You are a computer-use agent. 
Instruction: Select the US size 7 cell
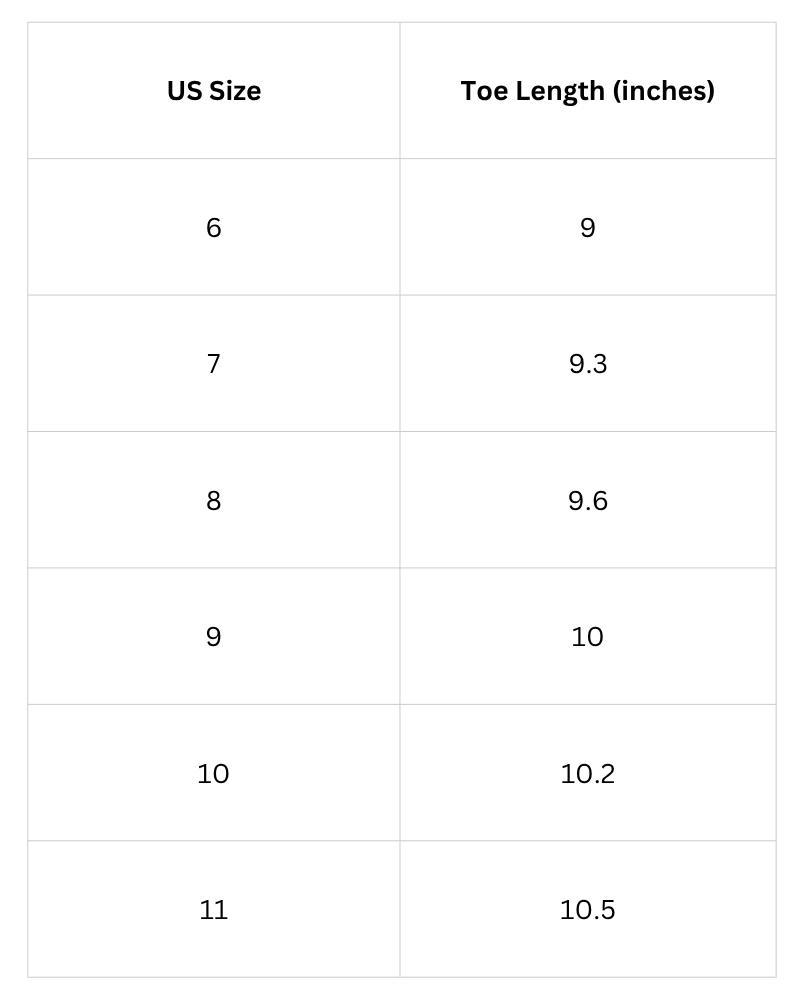[214, 364]
